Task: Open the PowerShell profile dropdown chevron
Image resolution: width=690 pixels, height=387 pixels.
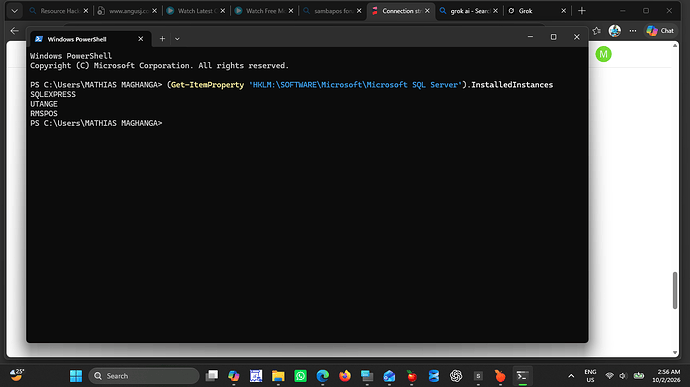Action: tap(177, 39)
